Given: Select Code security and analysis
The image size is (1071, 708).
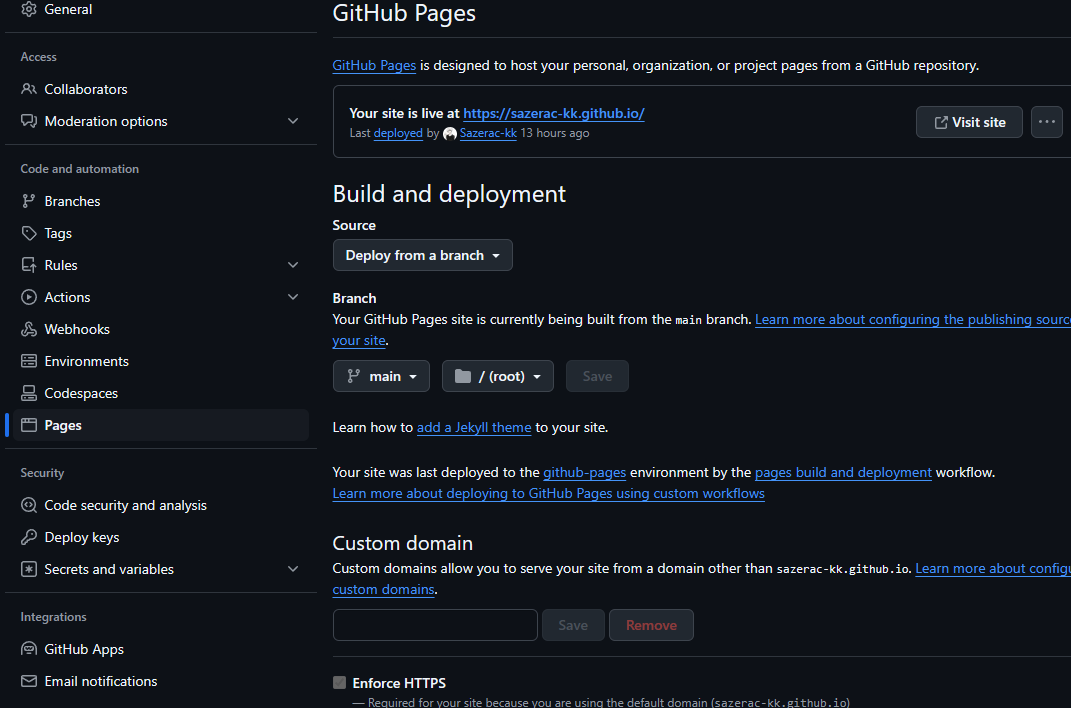Looking at the screenshot, I should coord(161,505).
